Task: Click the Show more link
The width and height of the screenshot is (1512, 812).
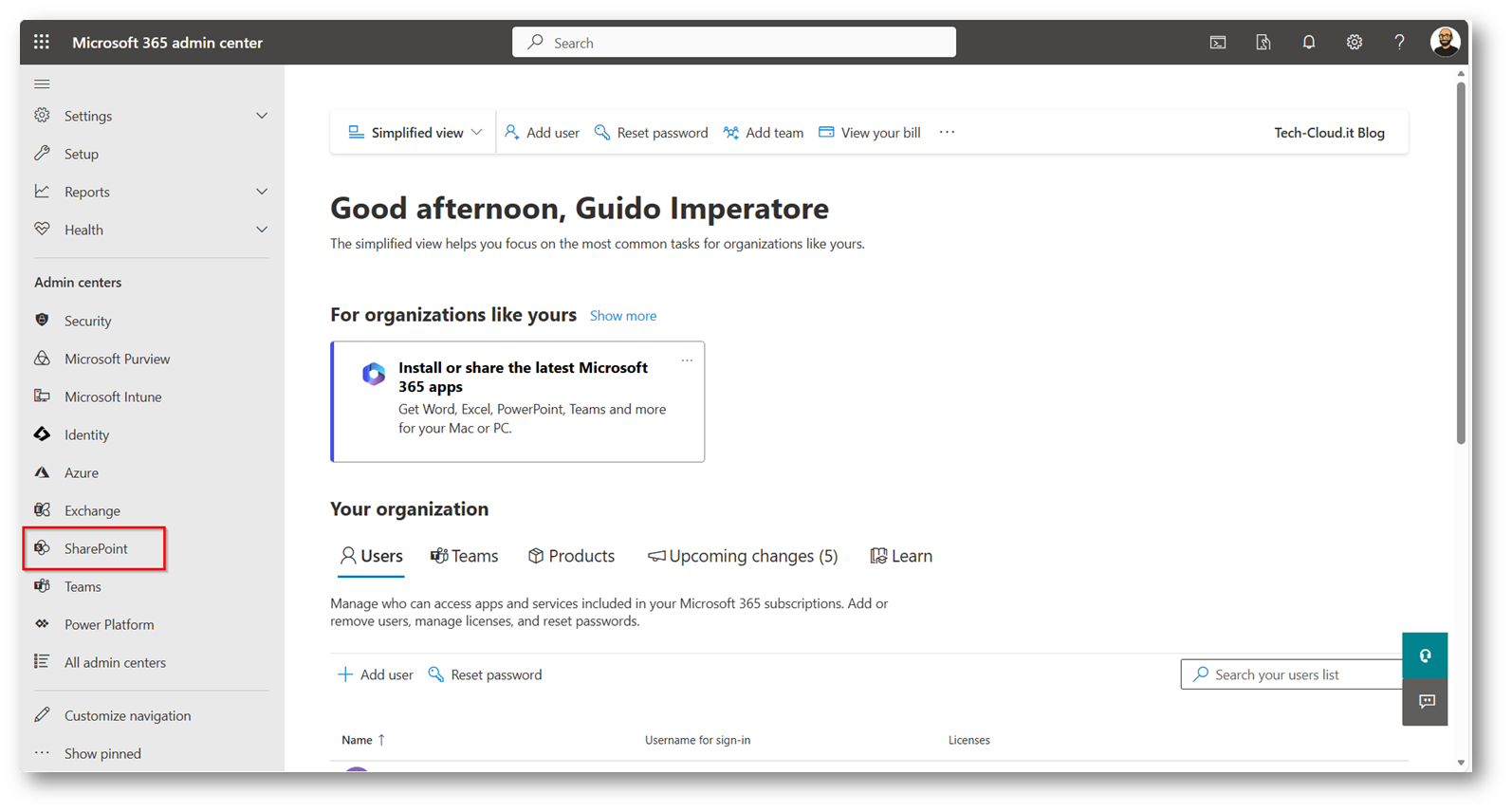Action: (622, 316)
